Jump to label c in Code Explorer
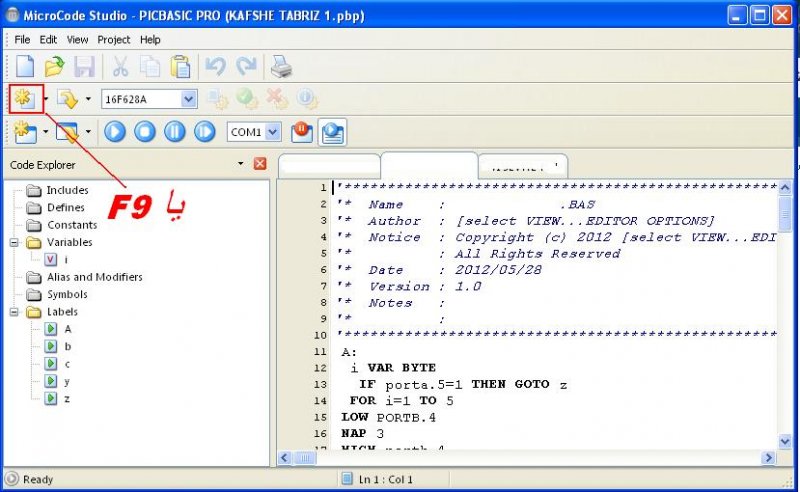Screen dimensions: 800x492 pyautogui.click(x=67, y=364)
